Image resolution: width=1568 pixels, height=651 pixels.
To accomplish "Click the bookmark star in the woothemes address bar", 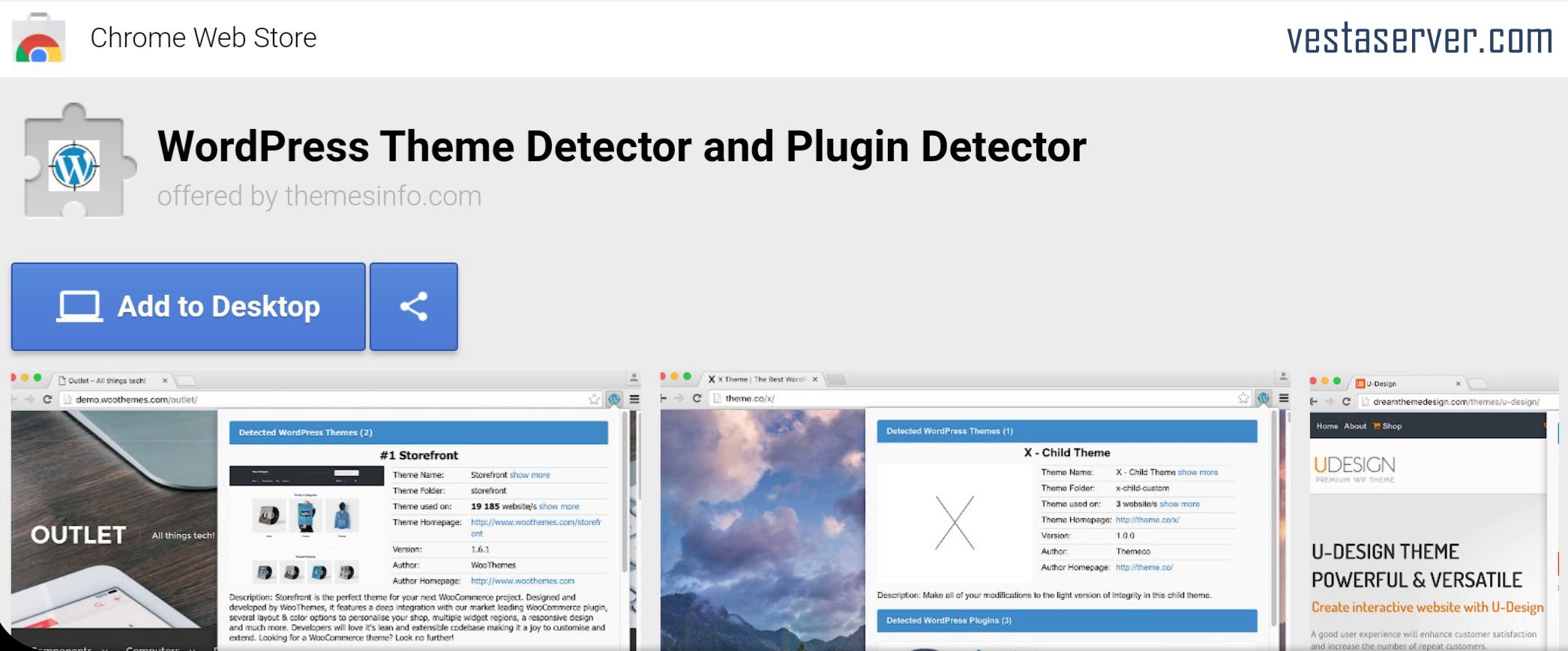I will tap(594, 399).
